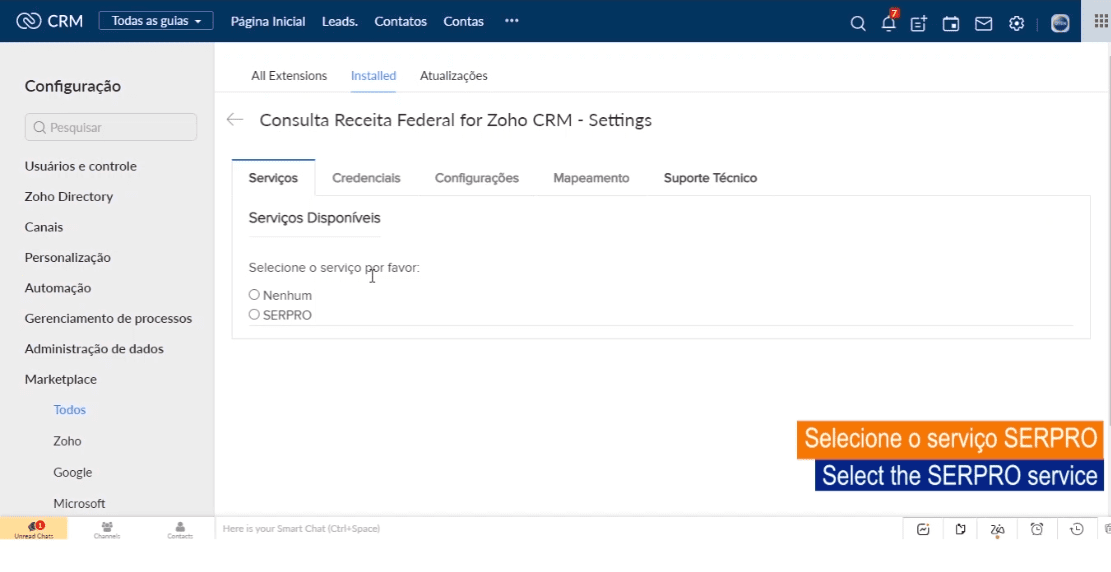Open the Zoho apps grid launcher

(x=1101, y=22)
